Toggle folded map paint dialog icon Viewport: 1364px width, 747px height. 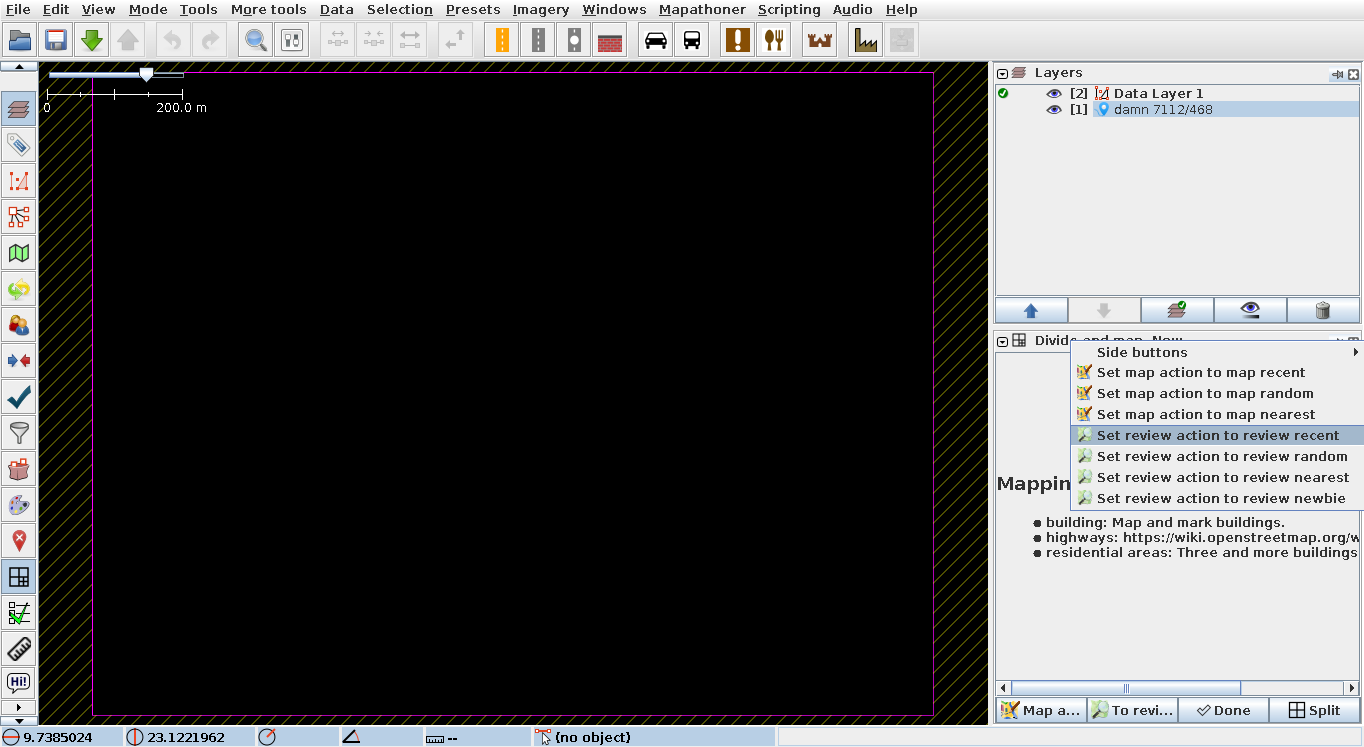18,253
